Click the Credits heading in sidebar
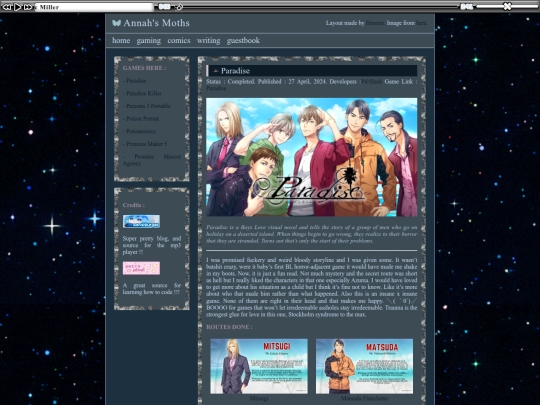540x405 pixels. (x=134, y=205)
